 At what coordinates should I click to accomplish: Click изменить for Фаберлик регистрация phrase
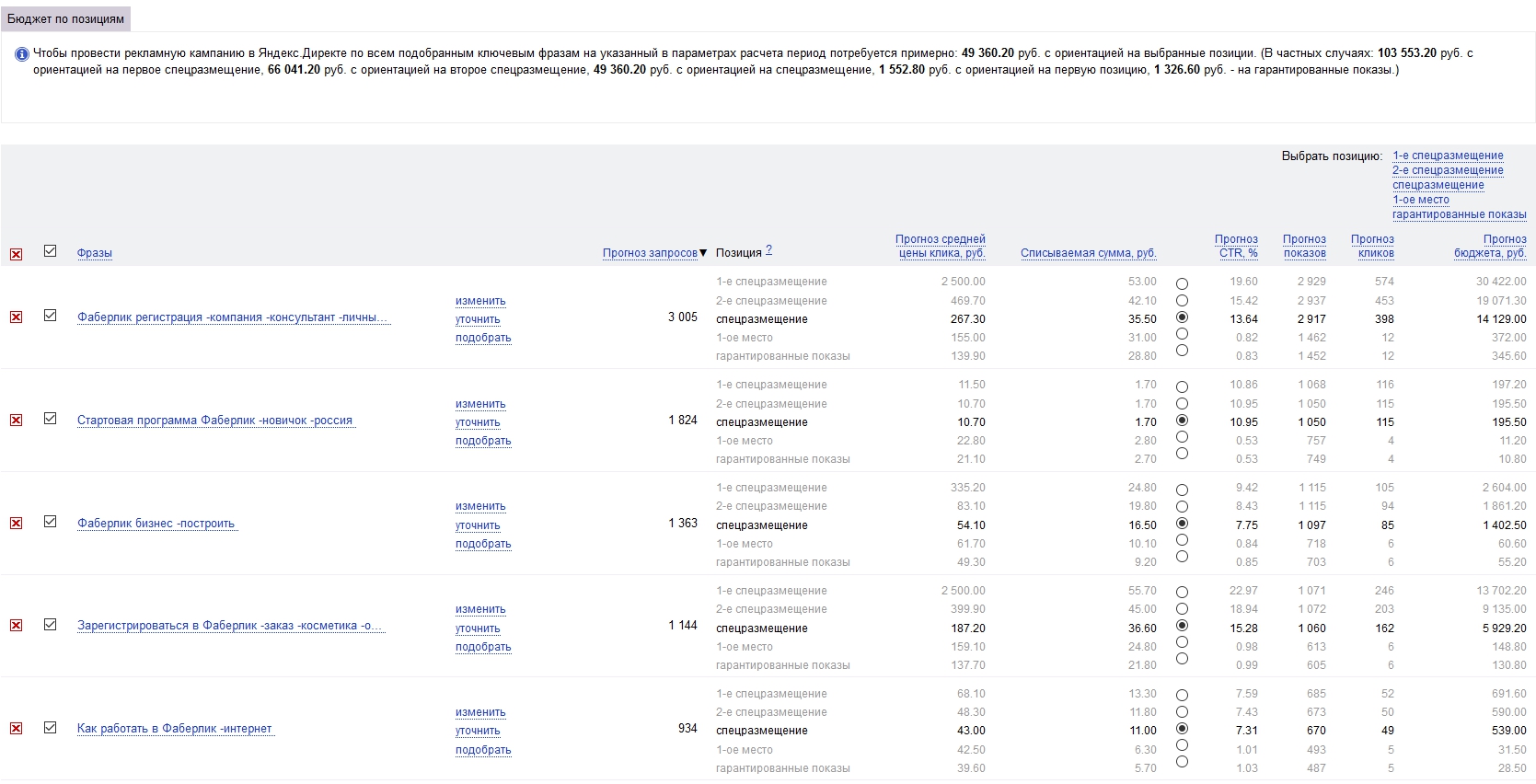(480, 301)
